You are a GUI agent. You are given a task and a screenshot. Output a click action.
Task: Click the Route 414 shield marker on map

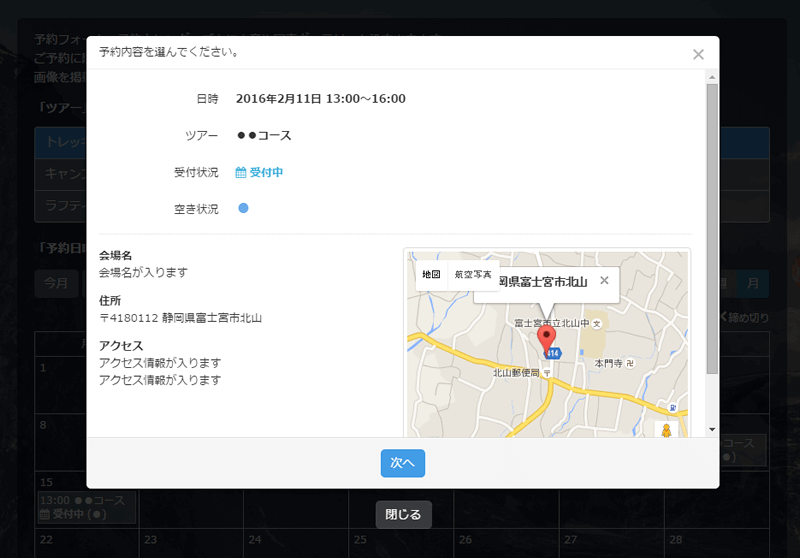pyautogui.click(x=550, y=354)
